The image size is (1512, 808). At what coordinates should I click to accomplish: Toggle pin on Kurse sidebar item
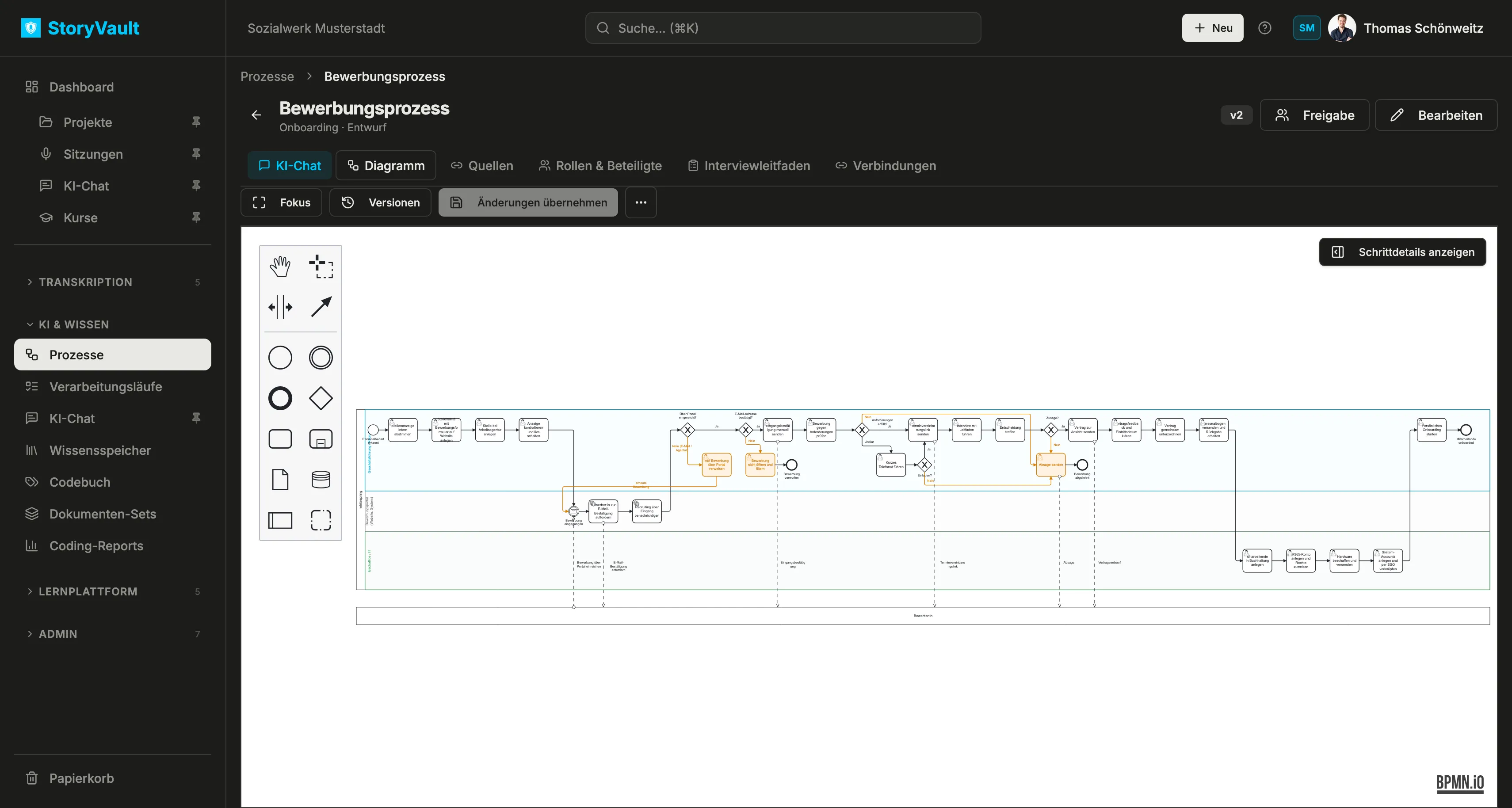coord(196,217)
